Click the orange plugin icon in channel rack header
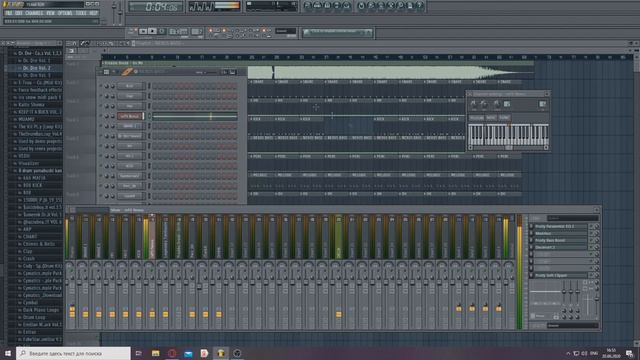 (127, 72)
